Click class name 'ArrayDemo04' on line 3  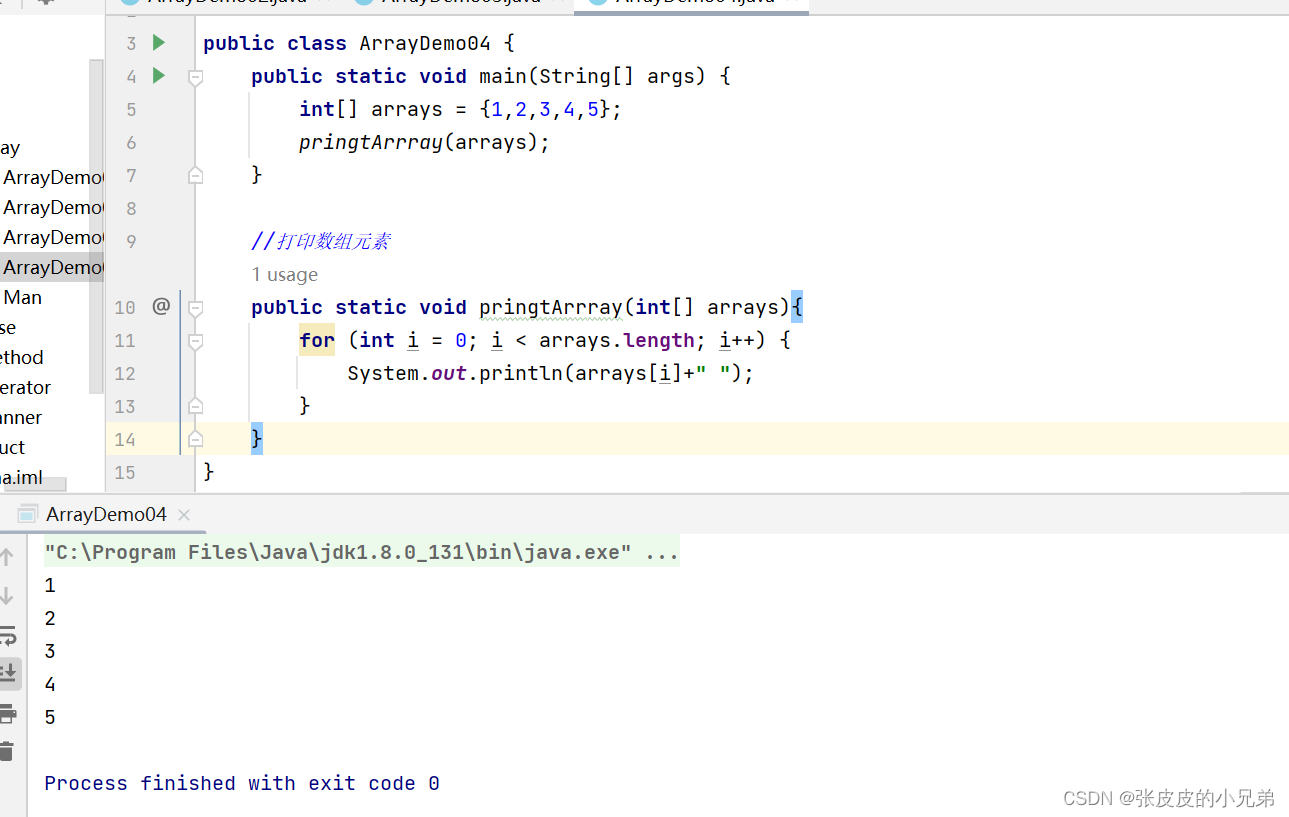425,43
